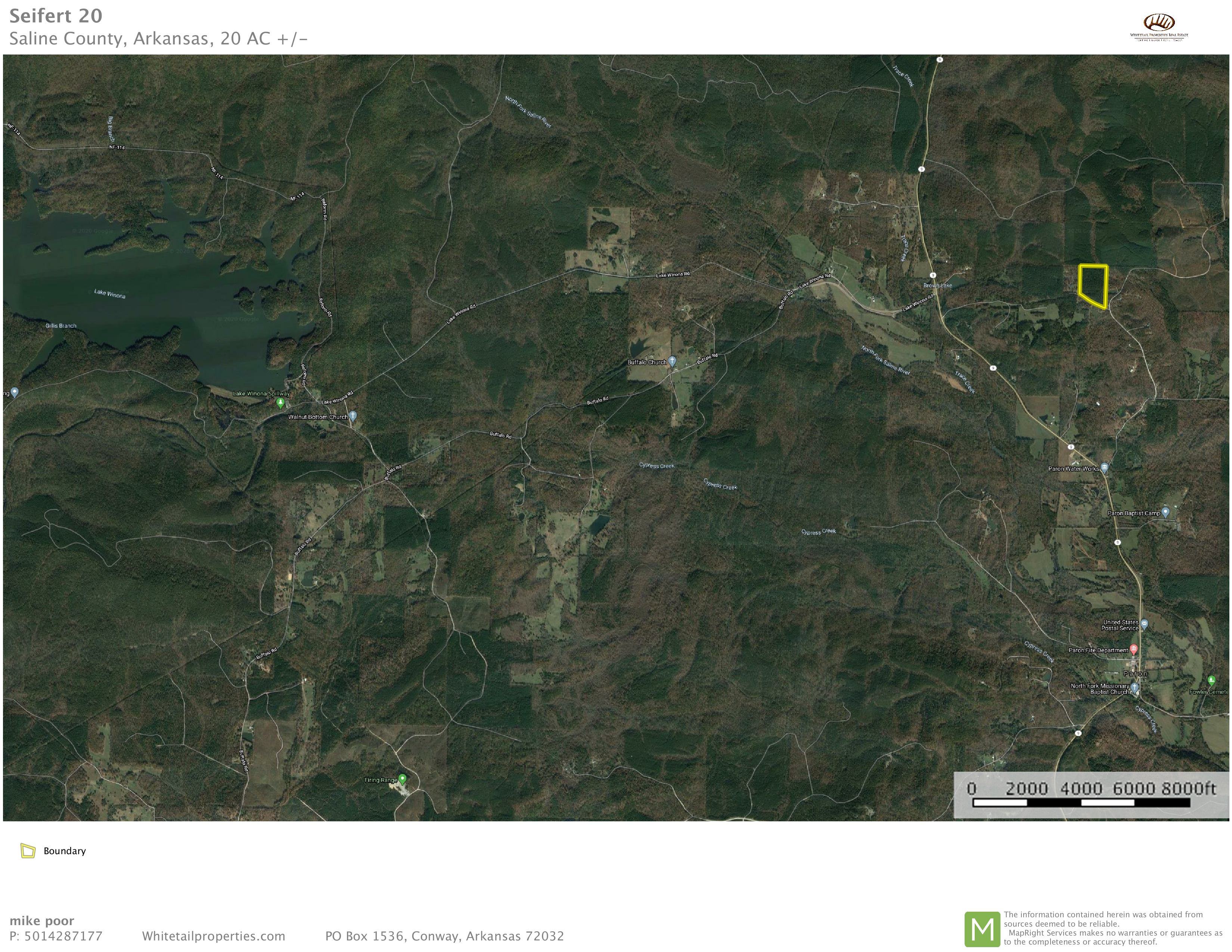Click the Paron Baptist Camp pin
The width and height of the screenshot is (1232, 952).
point(1166,512)
